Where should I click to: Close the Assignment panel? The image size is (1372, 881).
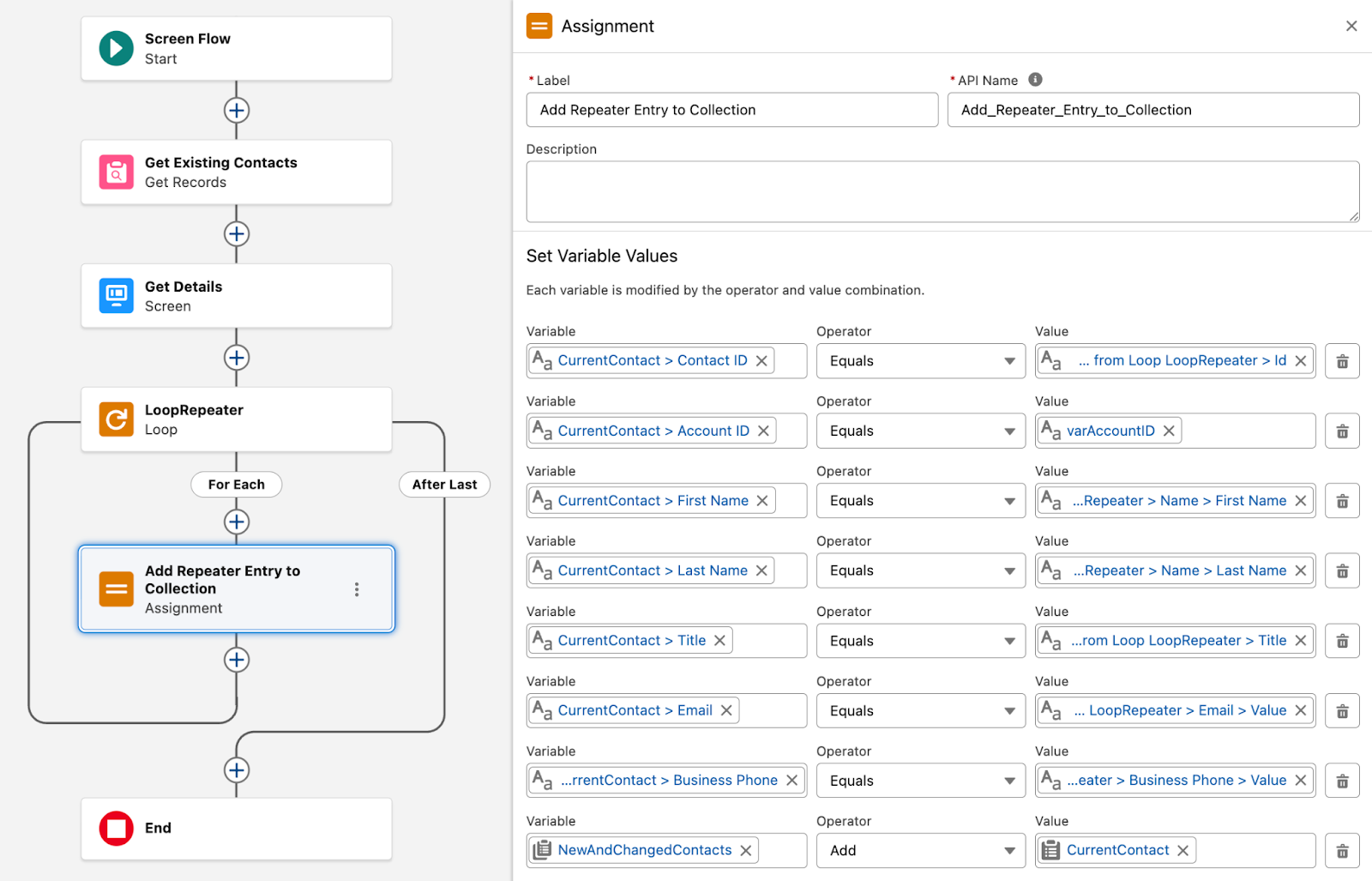(1351, 27)
